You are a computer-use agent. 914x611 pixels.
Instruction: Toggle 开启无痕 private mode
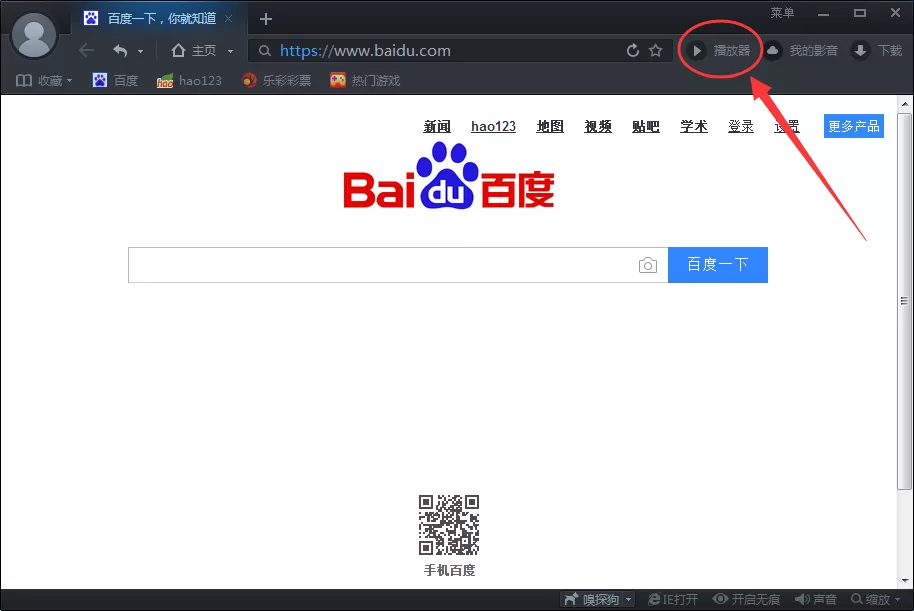746,599
